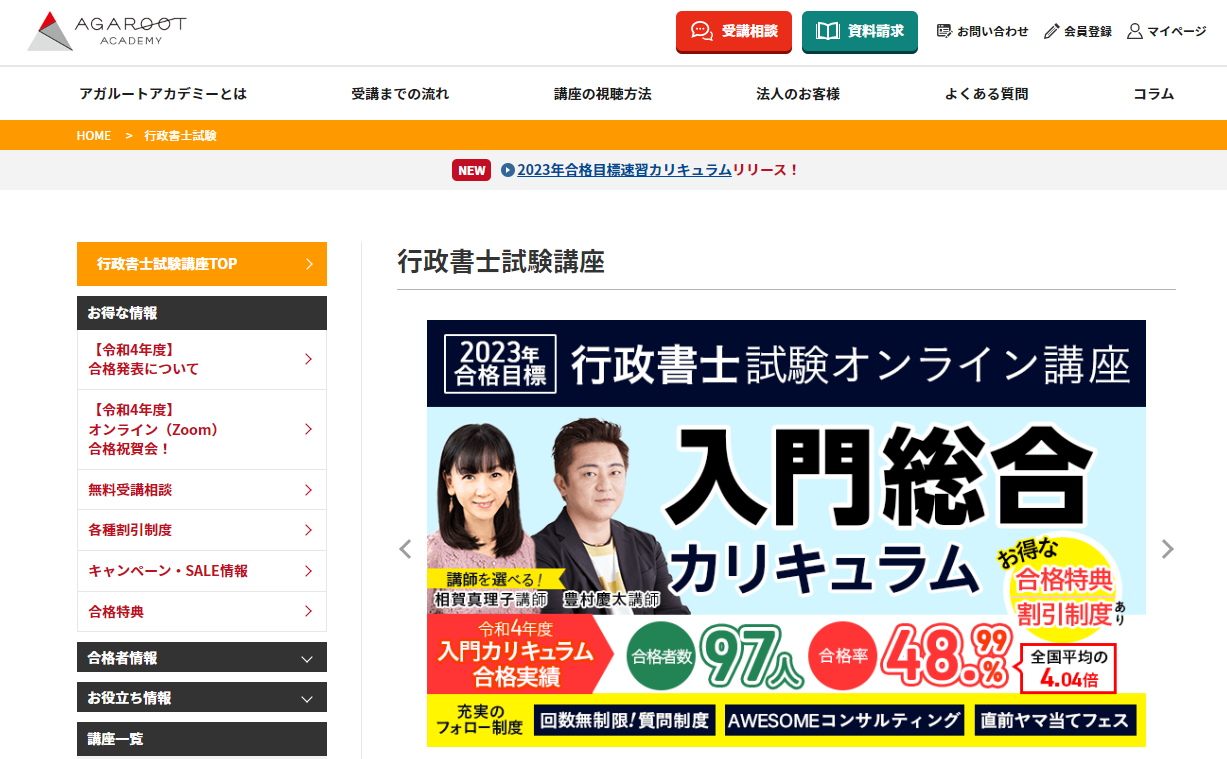Click the pencil icon for 会員登録
This screenshot has height=759, width=1227.
(1051, 31)
